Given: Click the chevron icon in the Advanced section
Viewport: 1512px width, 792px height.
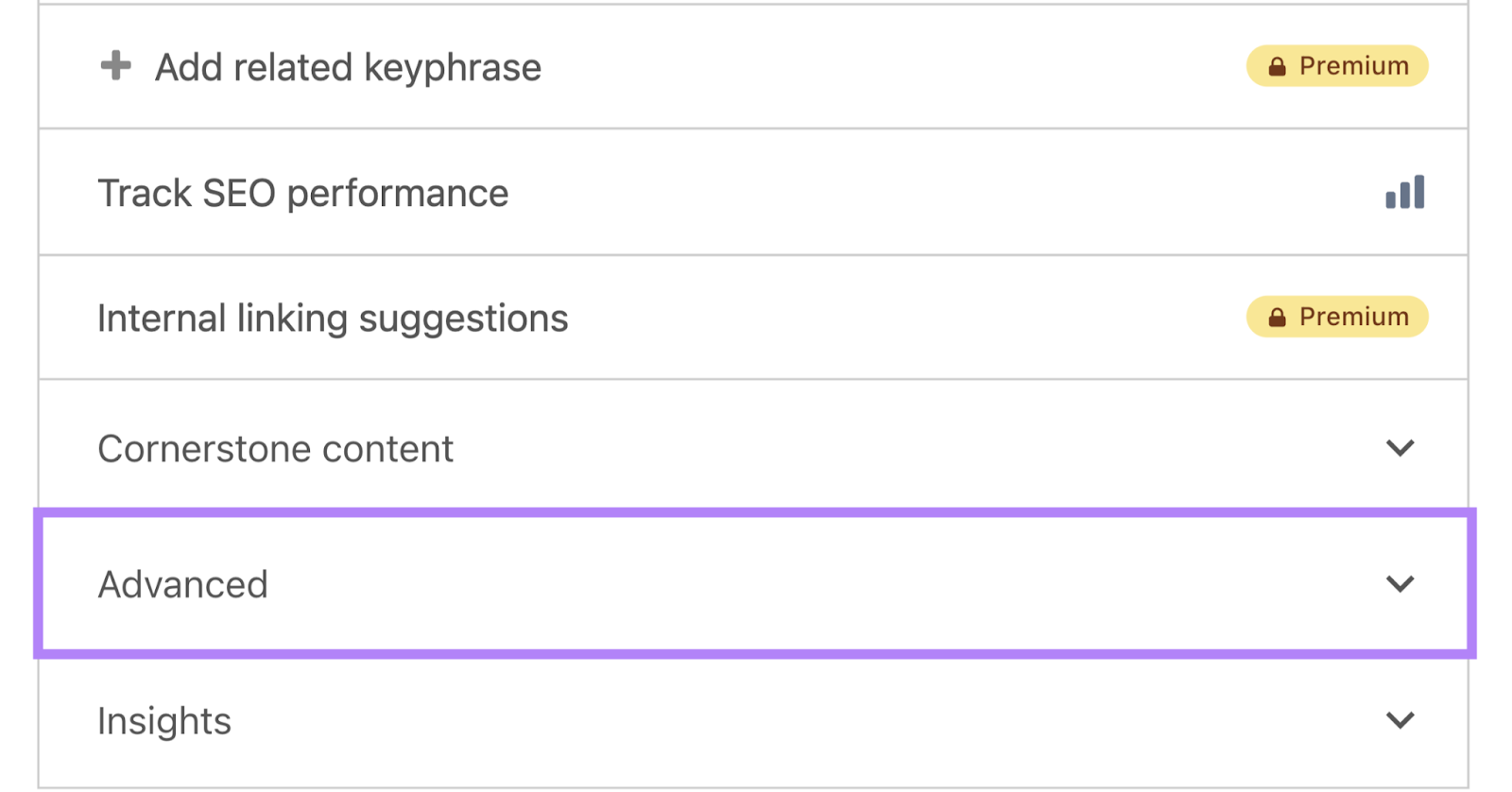Looking at the screenshot, I should pos(1401,584).
